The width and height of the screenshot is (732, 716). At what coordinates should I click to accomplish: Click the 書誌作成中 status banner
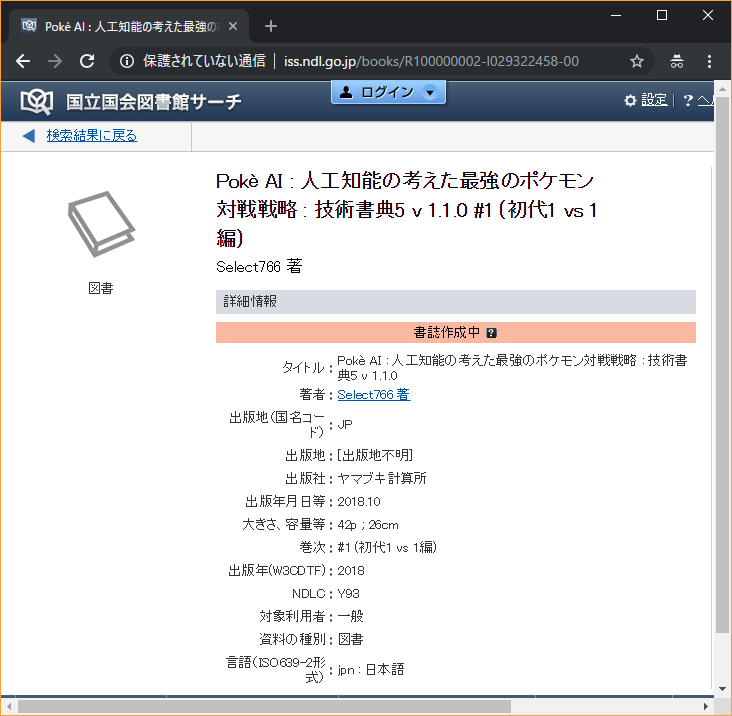click(456, 332)
